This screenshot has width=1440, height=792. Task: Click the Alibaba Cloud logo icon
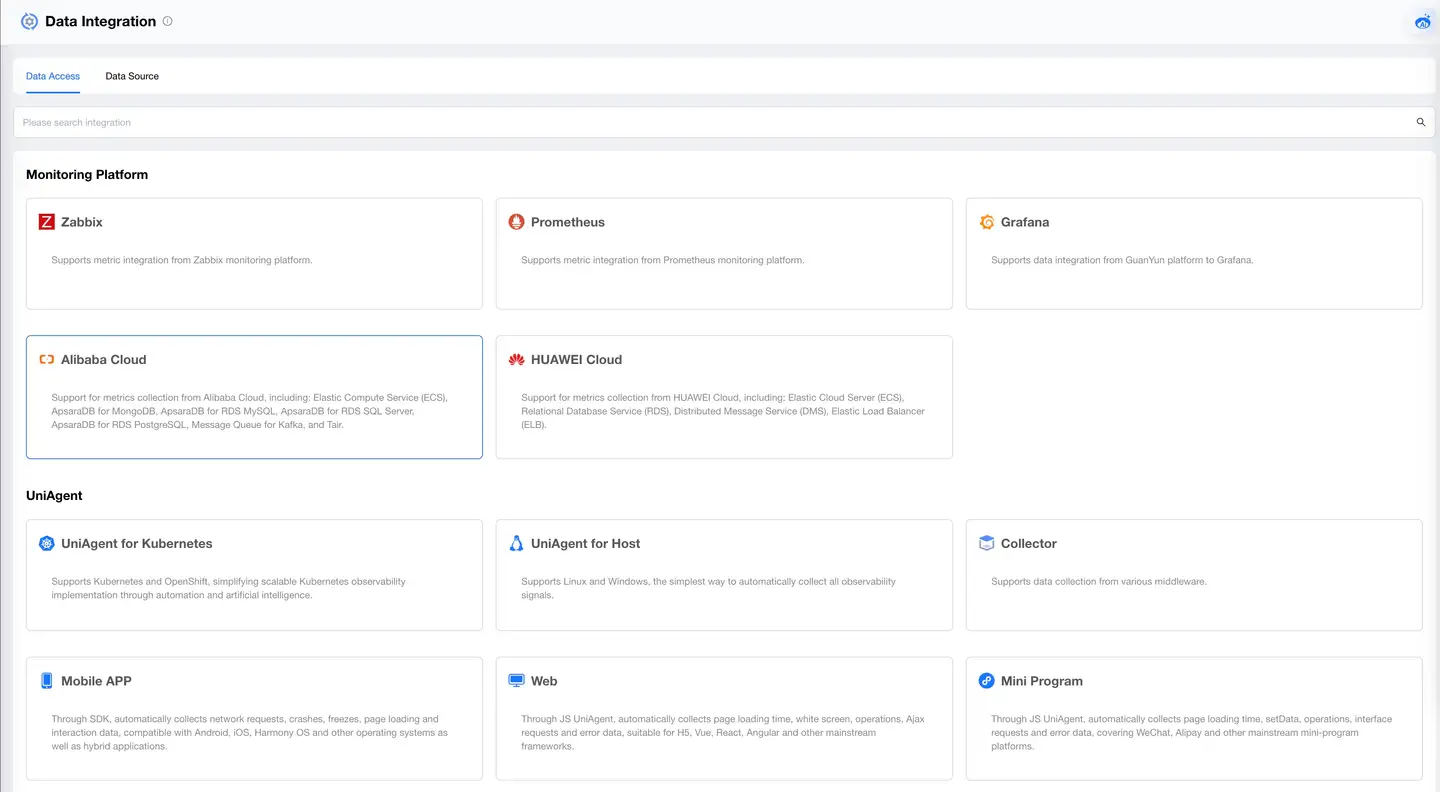46,360
